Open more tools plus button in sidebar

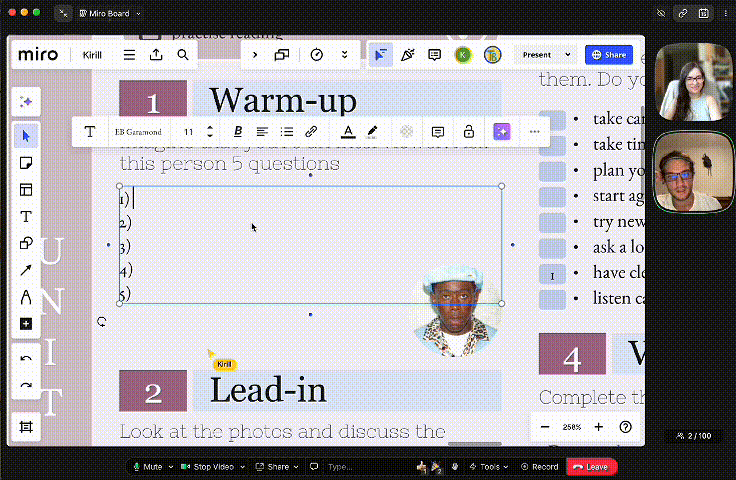tap(26, 324)
